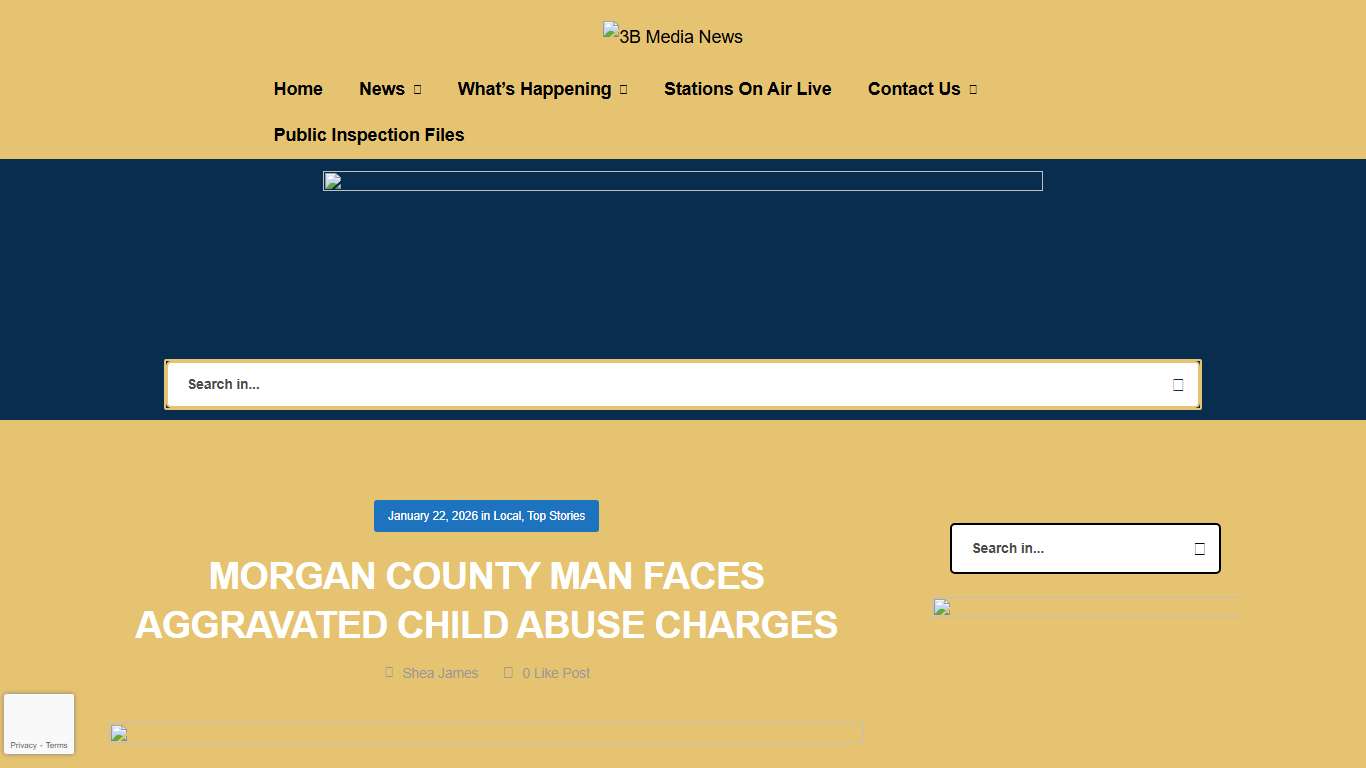
Task: Open Google's Privacy link
Action: (x=23, y=745)
